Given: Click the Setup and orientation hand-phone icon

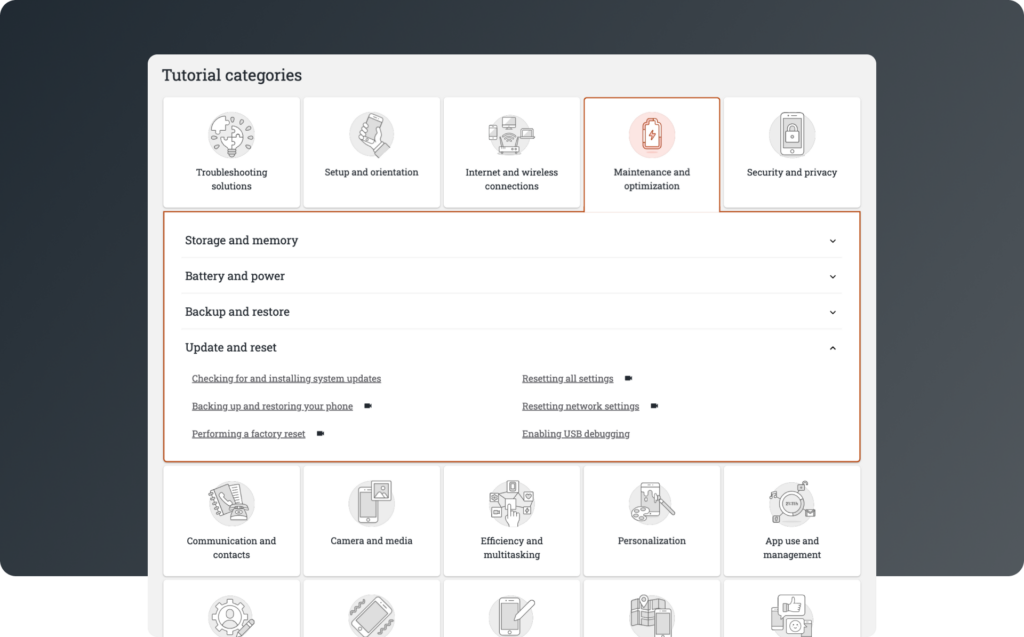Looking at the screenshot, I should (x=372, y=135).
